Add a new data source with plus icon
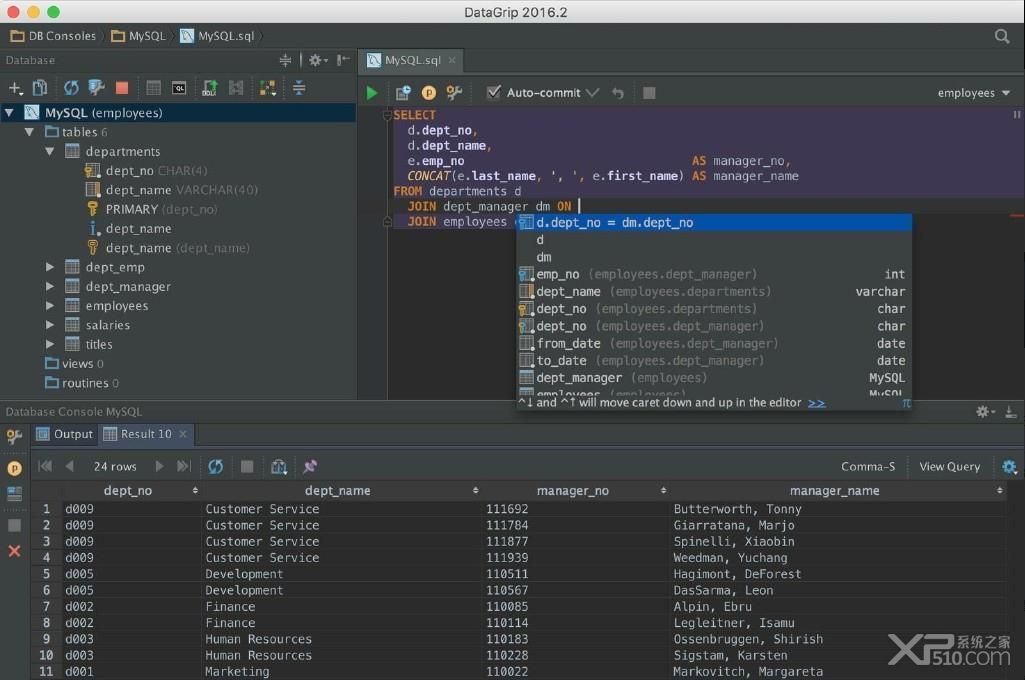1025x680 pixels. click(x=14, y=88)
